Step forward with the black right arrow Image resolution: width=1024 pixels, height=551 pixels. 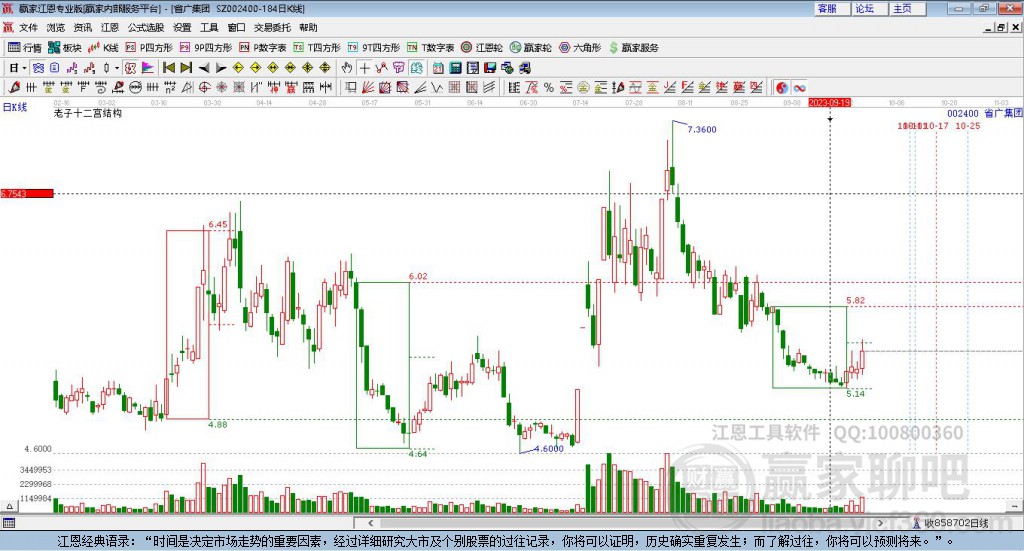click(221, 68)
